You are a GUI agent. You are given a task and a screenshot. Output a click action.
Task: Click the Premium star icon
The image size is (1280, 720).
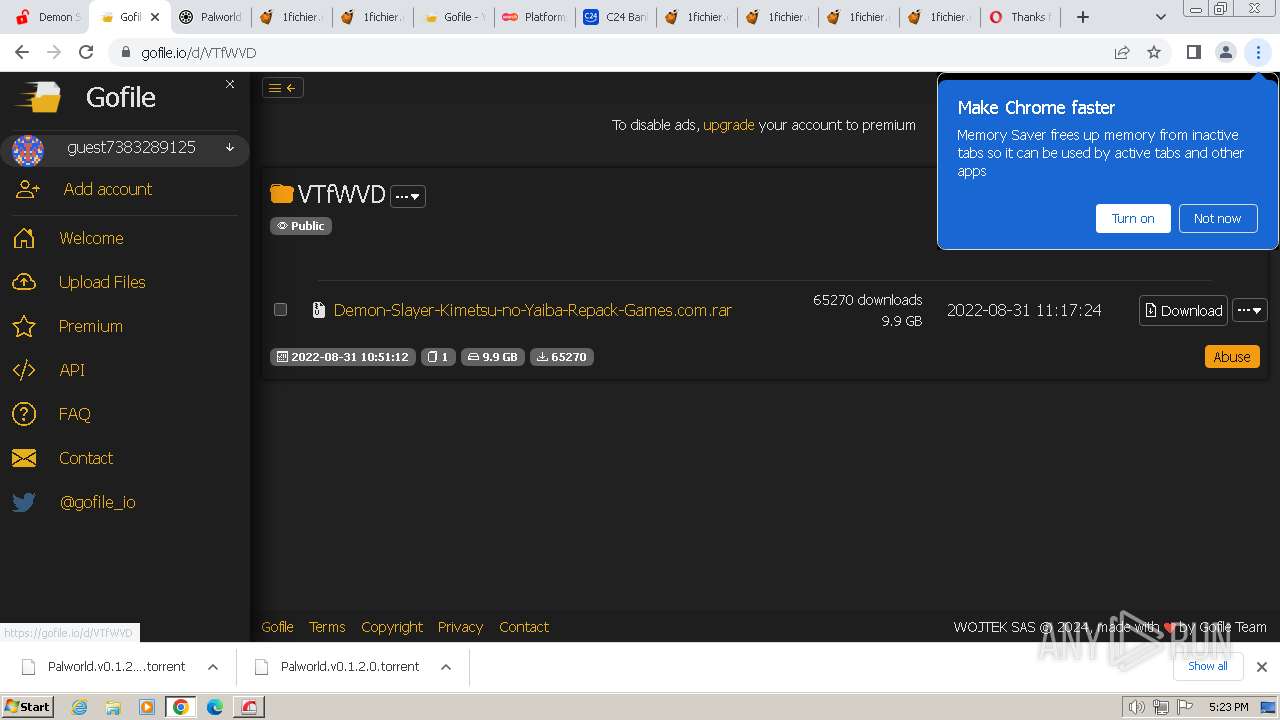(24, 326)
